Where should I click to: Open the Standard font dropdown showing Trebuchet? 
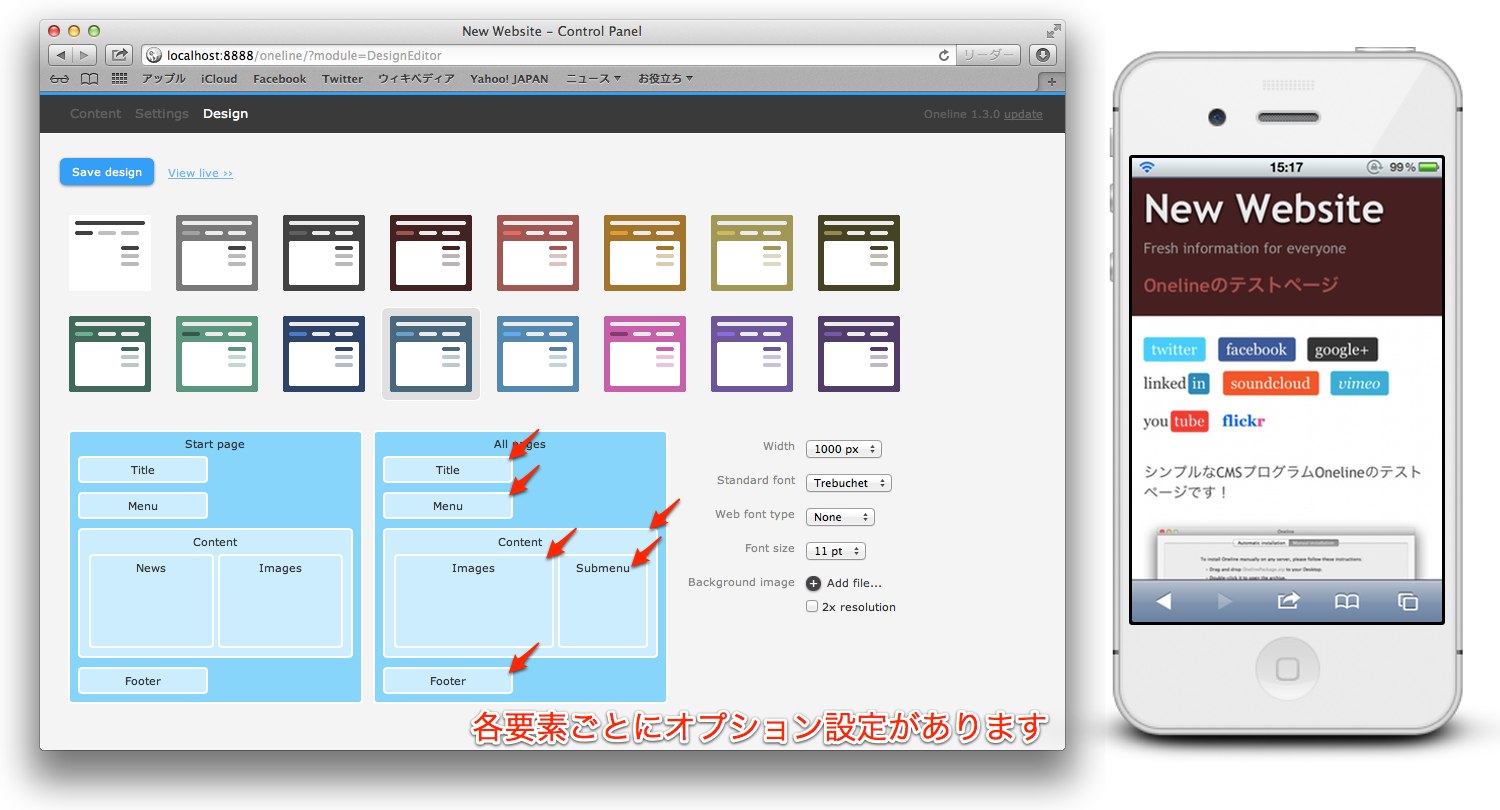[x=848, y=483]
